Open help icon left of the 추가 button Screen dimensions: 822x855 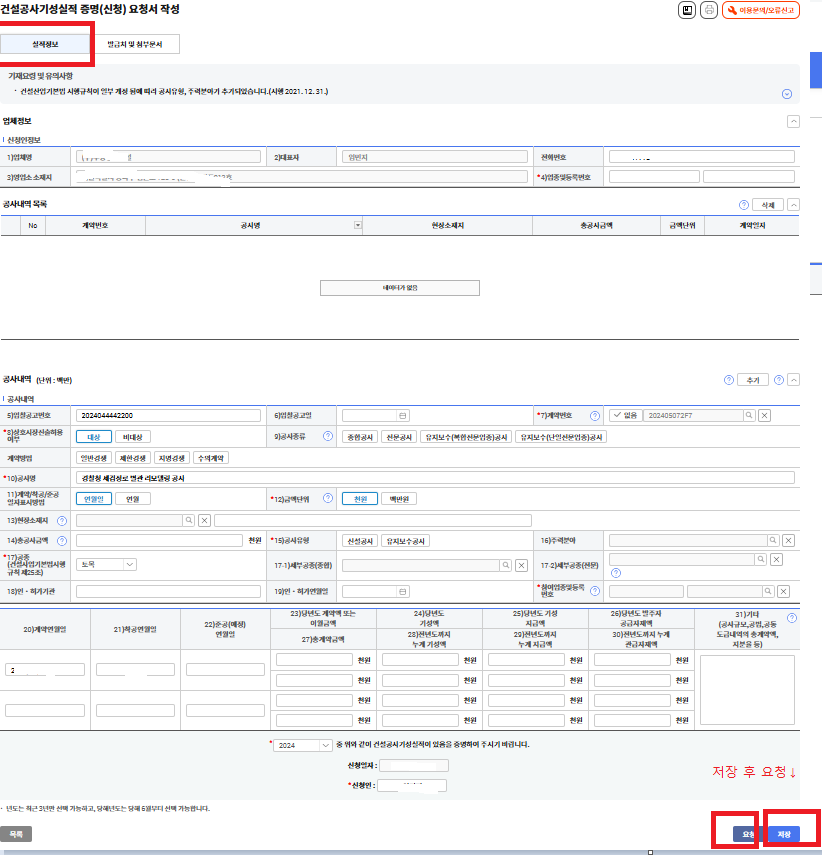tap(729, 380)
